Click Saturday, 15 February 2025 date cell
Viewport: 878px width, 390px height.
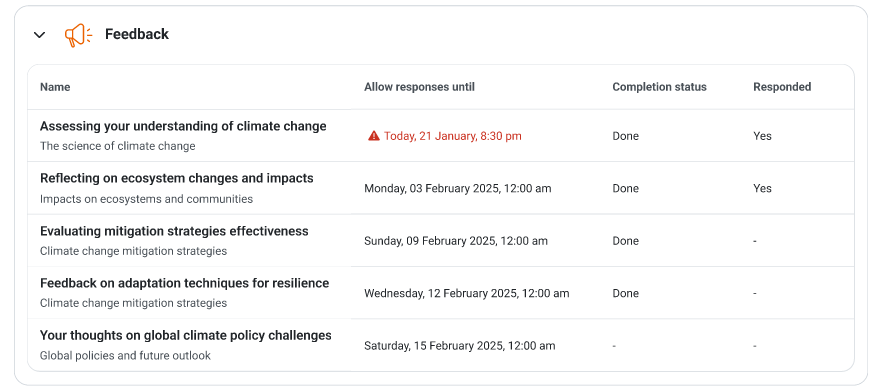click(460, 346)
